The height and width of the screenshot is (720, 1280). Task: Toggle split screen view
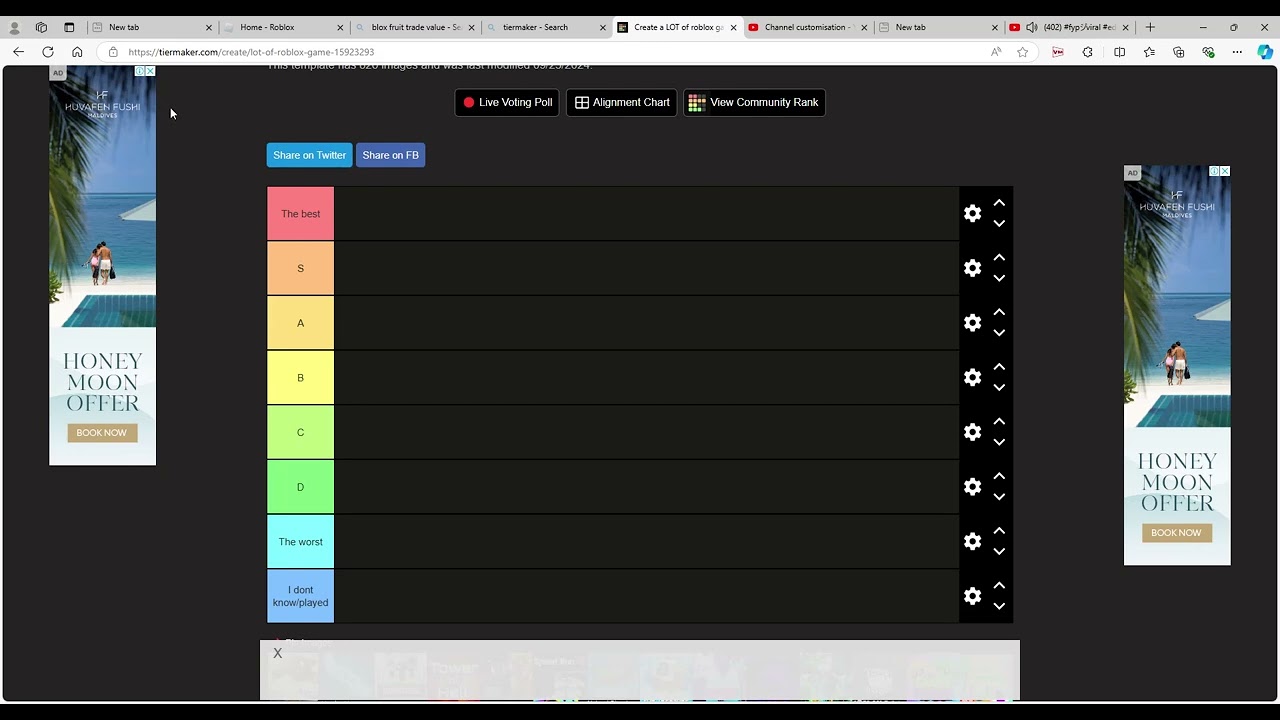click(1119, 52)
